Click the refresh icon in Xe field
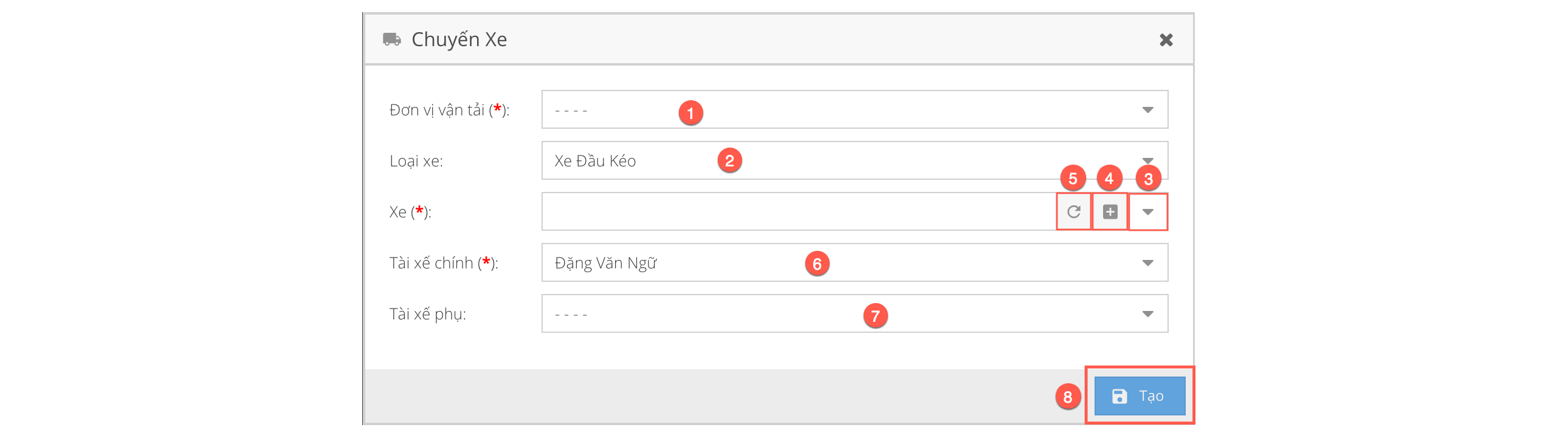1568x447 pixels. tap(1073, 211)
